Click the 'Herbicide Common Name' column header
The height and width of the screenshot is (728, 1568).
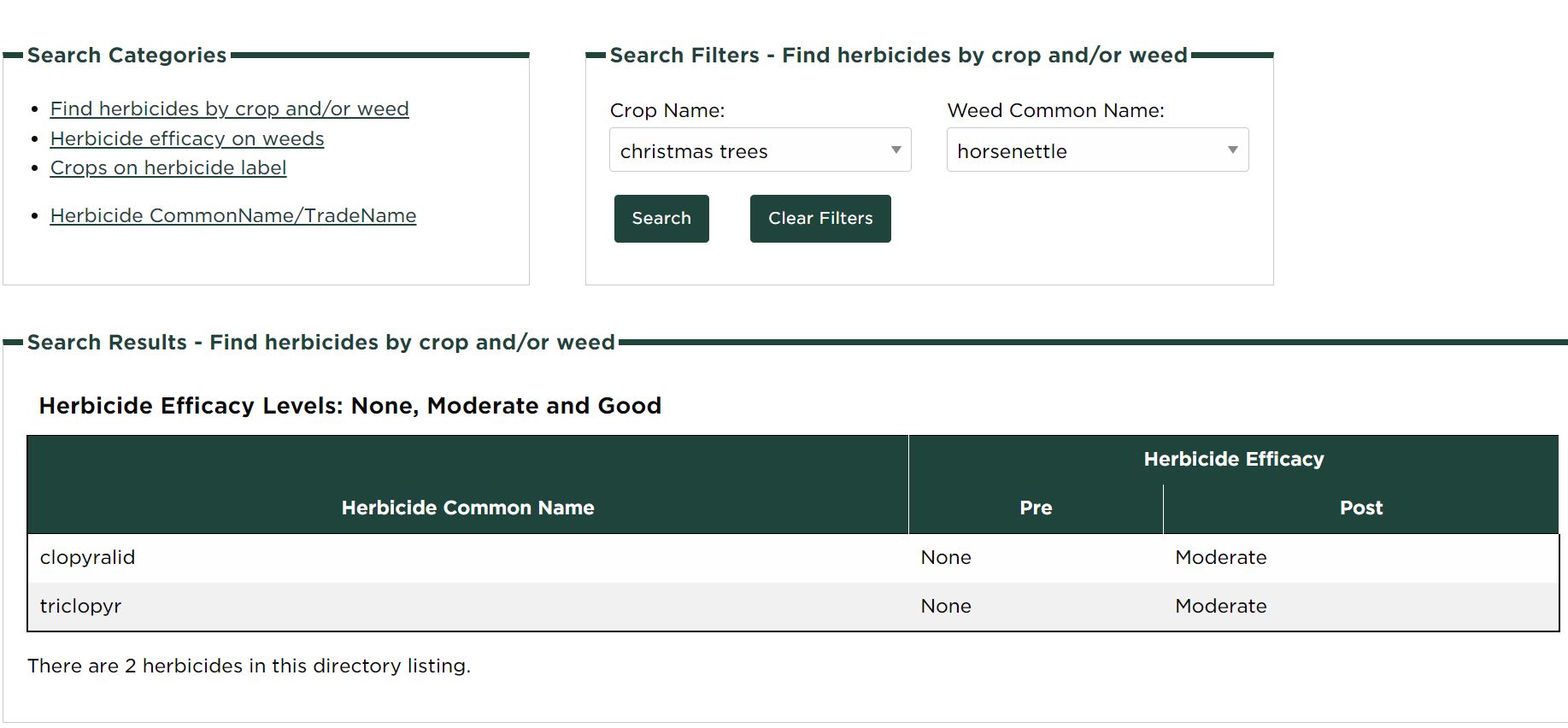[x=467, y=508]
